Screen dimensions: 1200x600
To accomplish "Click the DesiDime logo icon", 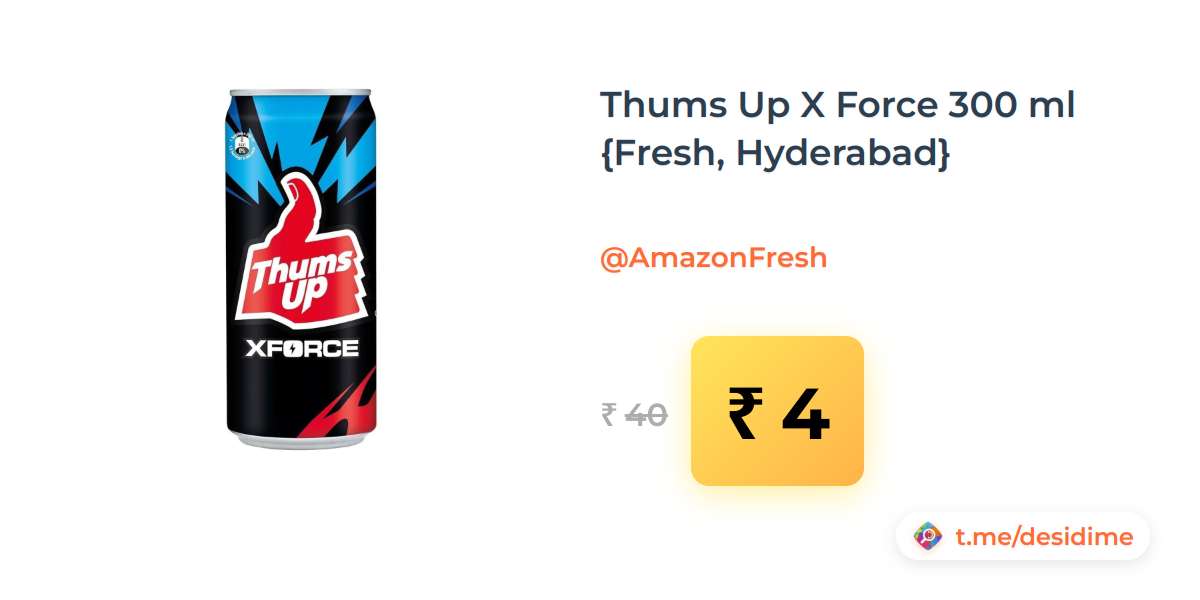I will (928, 537).
